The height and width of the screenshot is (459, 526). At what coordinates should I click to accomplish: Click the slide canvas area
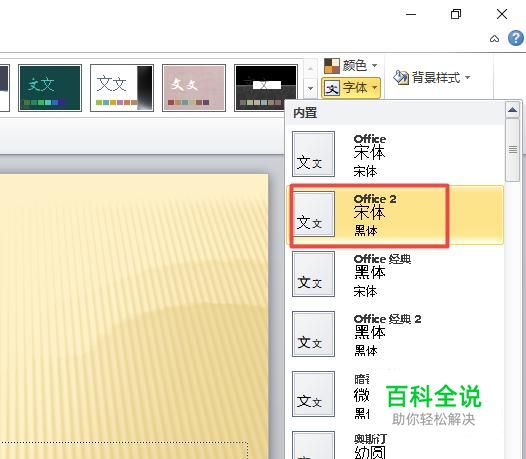[134, 316]
